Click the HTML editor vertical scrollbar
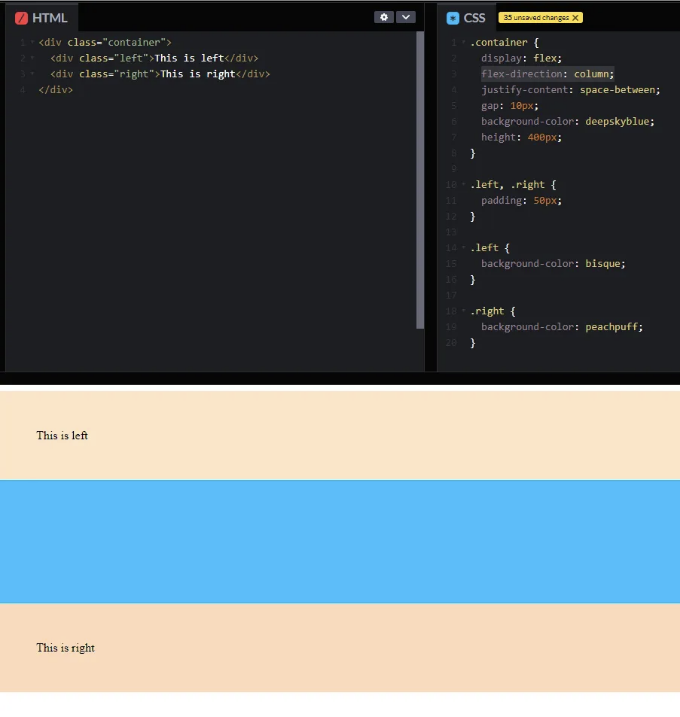Image resolution: width=680 pixels, height=717 pixels. point(420,180)
